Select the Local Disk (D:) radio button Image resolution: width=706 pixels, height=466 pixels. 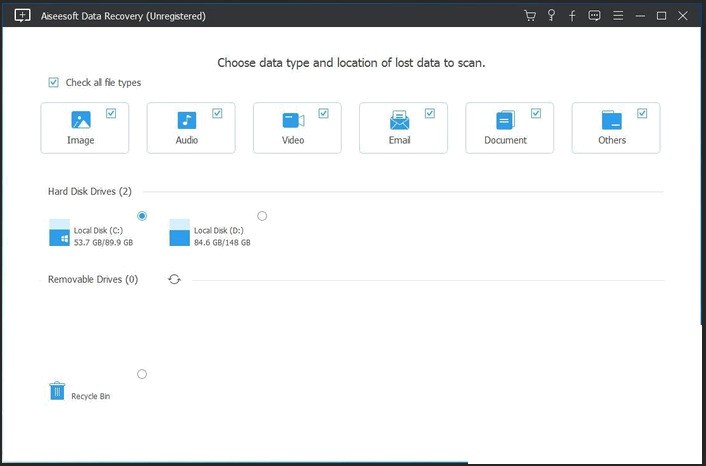262,216
